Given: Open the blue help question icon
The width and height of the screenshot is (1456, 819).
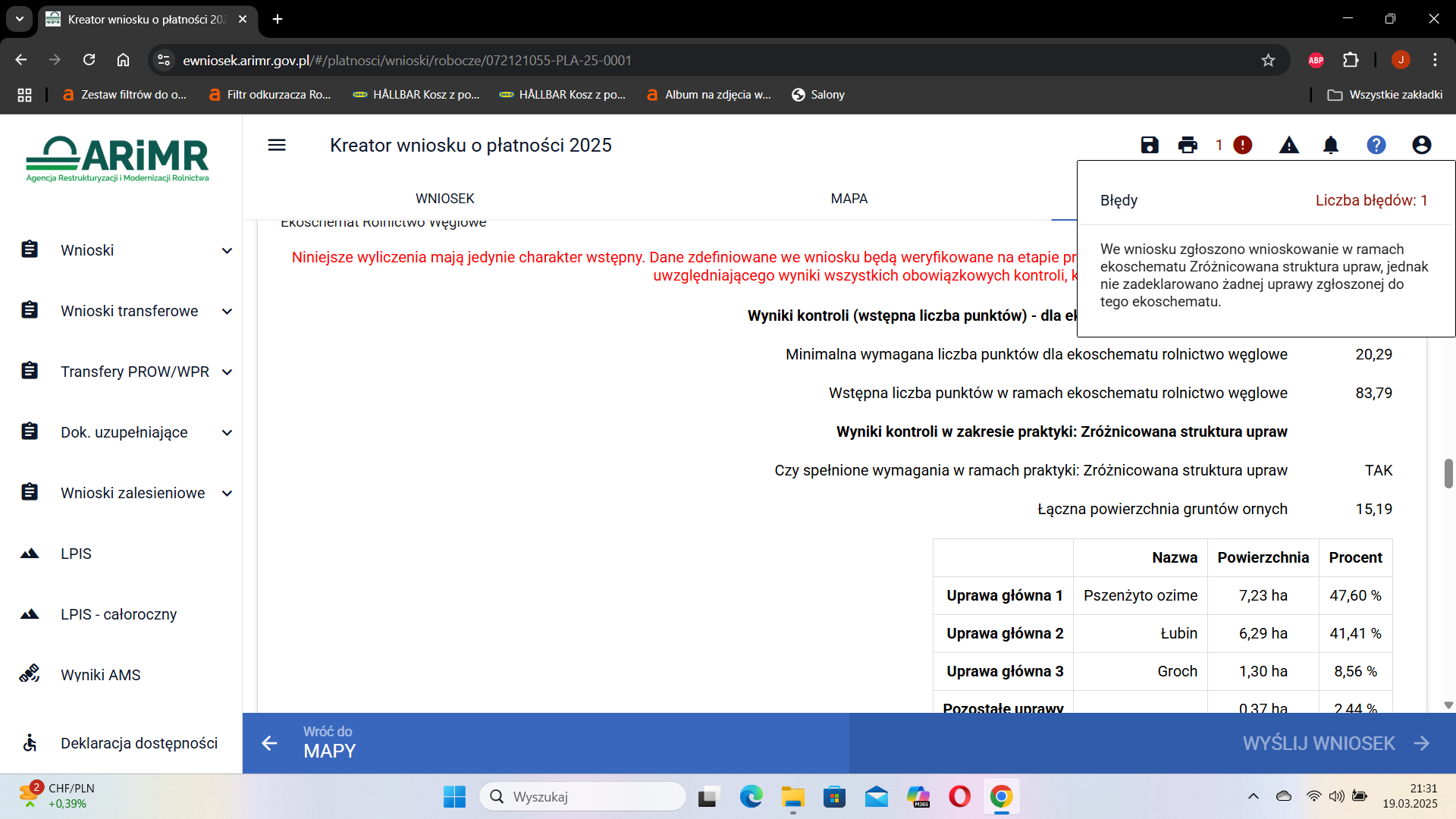Looking at the screenshot, I should coord(1376,145).
